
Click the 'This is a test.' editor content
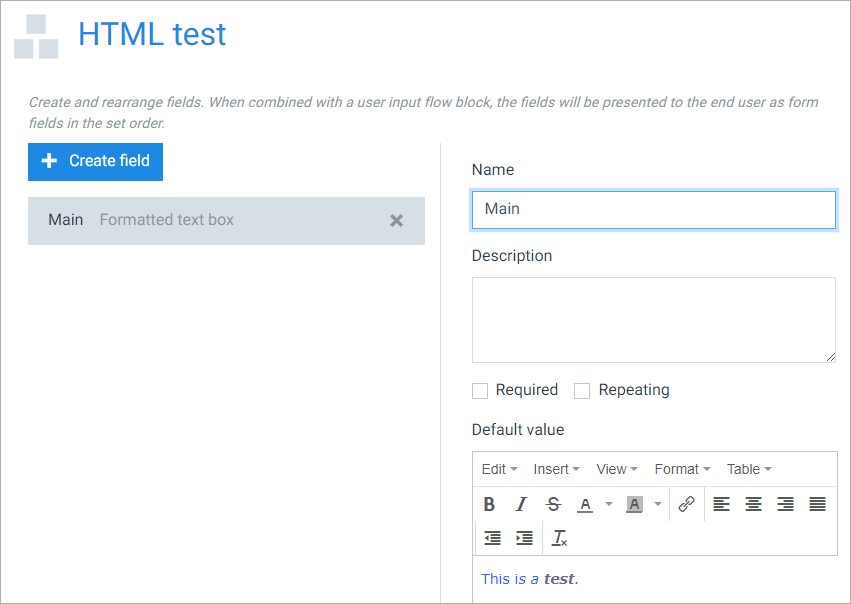[530, 579]
